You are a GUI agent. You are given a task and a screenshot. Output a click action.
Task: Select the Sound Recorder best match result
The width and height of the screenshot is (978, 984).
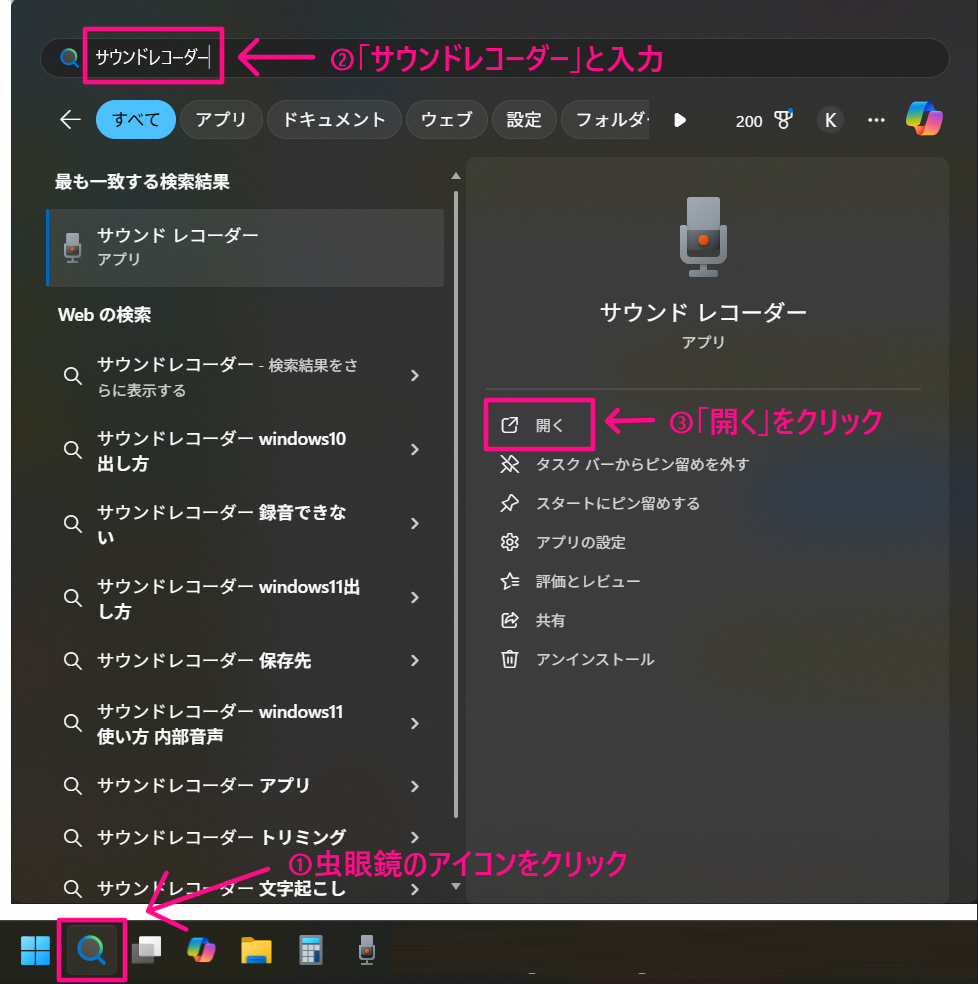[x=245, y=248]
